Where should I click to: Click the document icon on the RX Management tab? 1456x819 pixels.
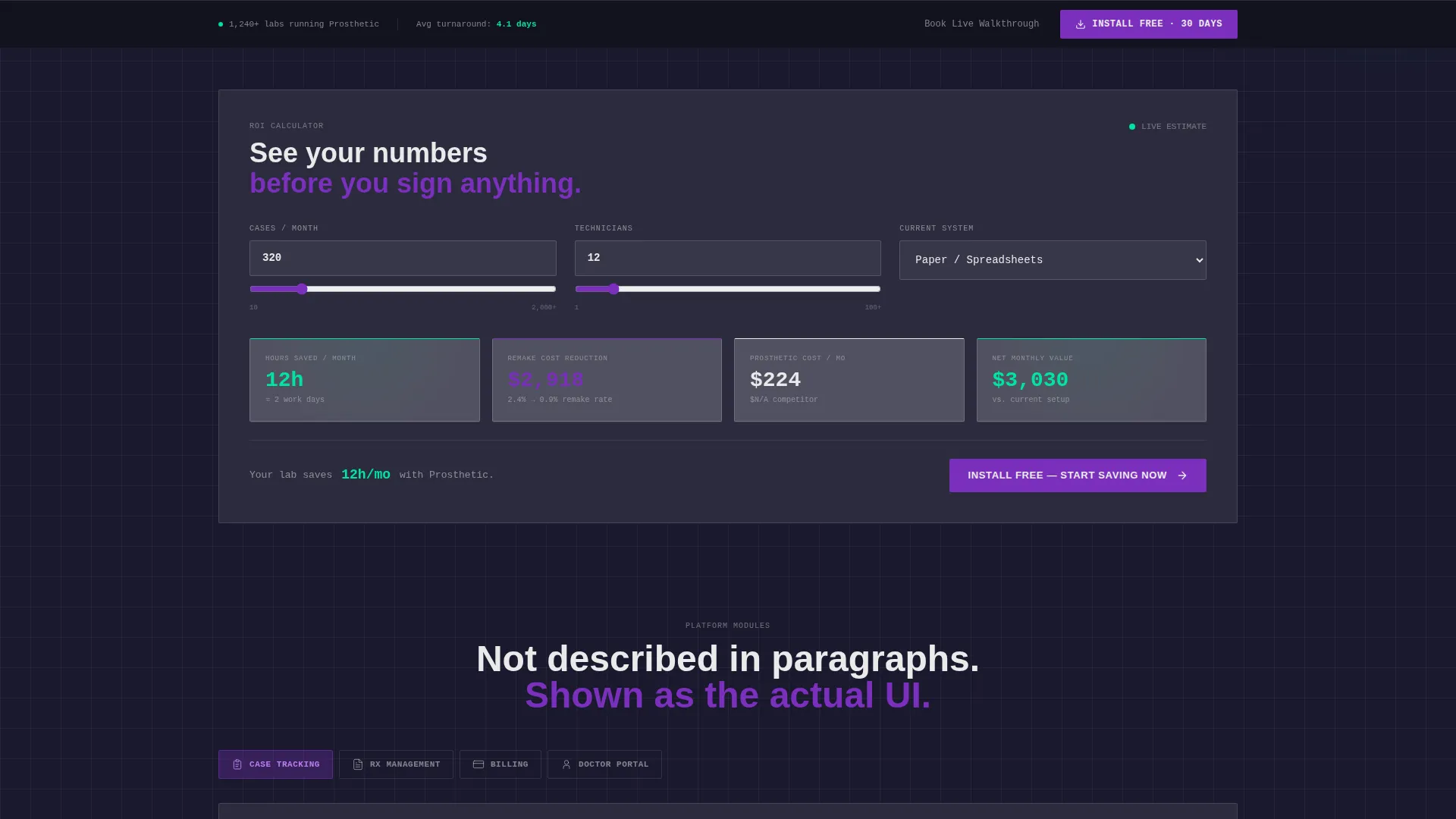358,764
